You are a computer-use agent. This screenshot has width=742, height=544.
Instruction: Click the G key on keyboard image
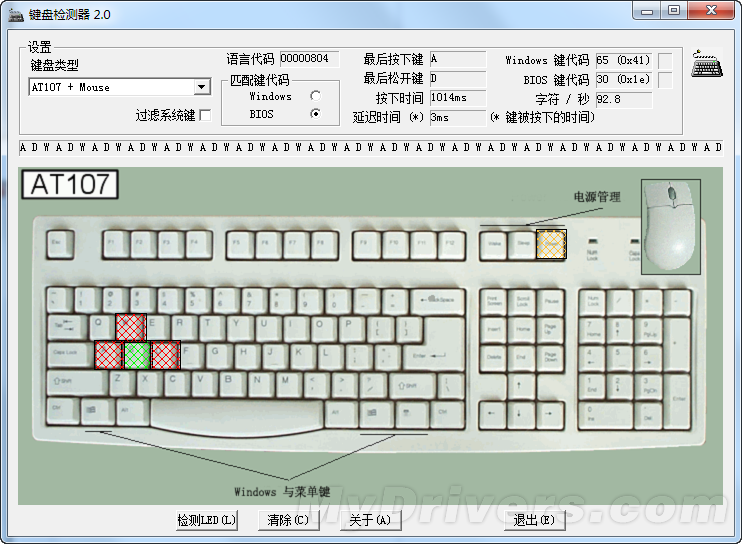218,355
